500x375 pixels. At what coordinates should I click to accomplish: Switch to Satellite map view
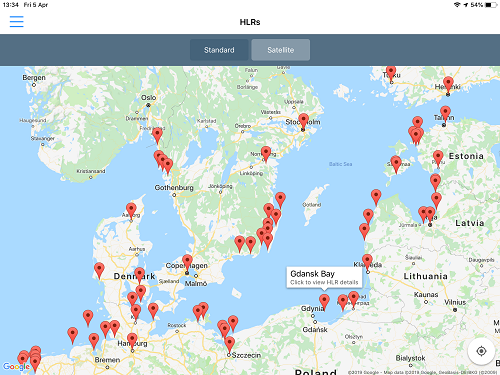(281, 50)
